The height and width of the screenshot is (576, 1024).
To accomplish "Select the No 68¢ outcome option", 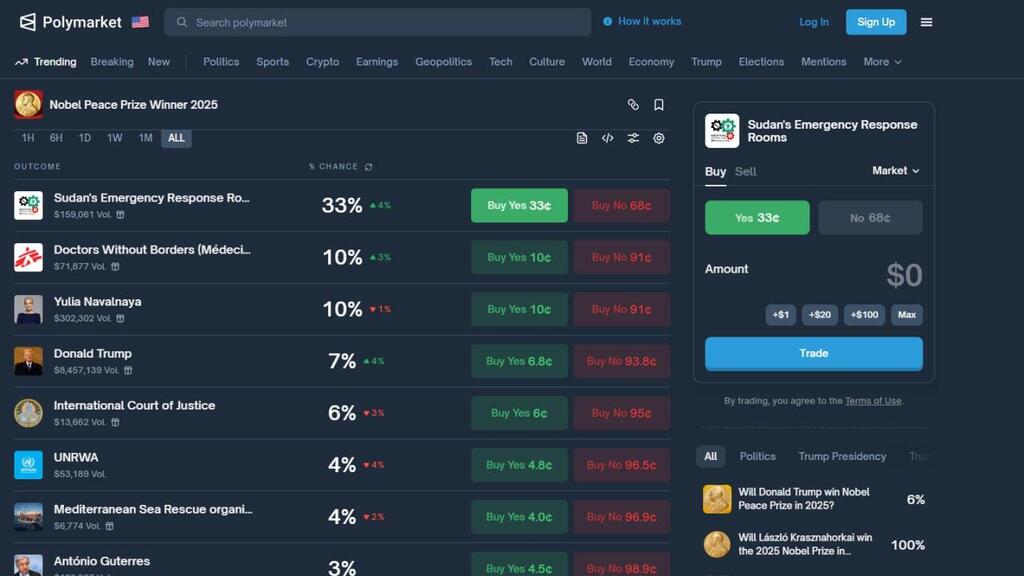I will tap(870, 218).
